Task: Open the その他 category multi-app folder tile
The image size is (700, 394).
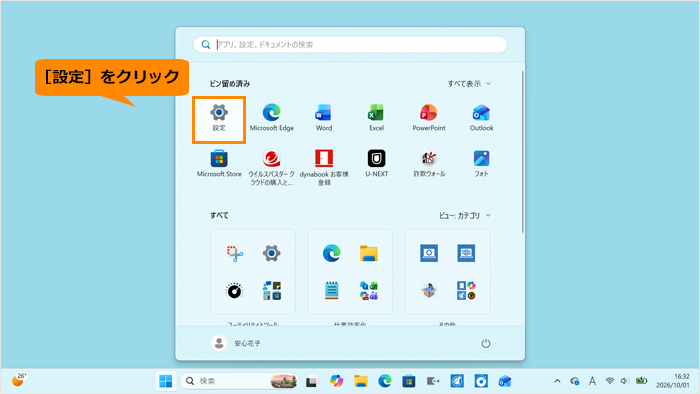Action: 466,290
